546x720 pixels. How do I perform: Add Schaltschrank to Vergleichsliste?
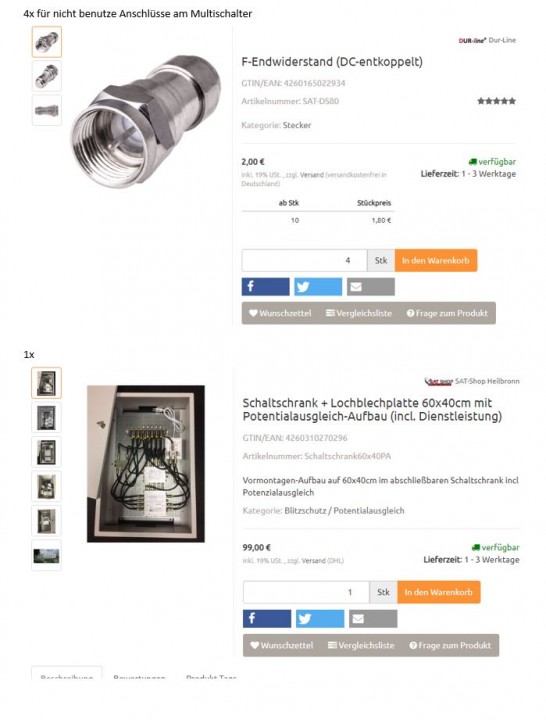click(x=361, y=645)
